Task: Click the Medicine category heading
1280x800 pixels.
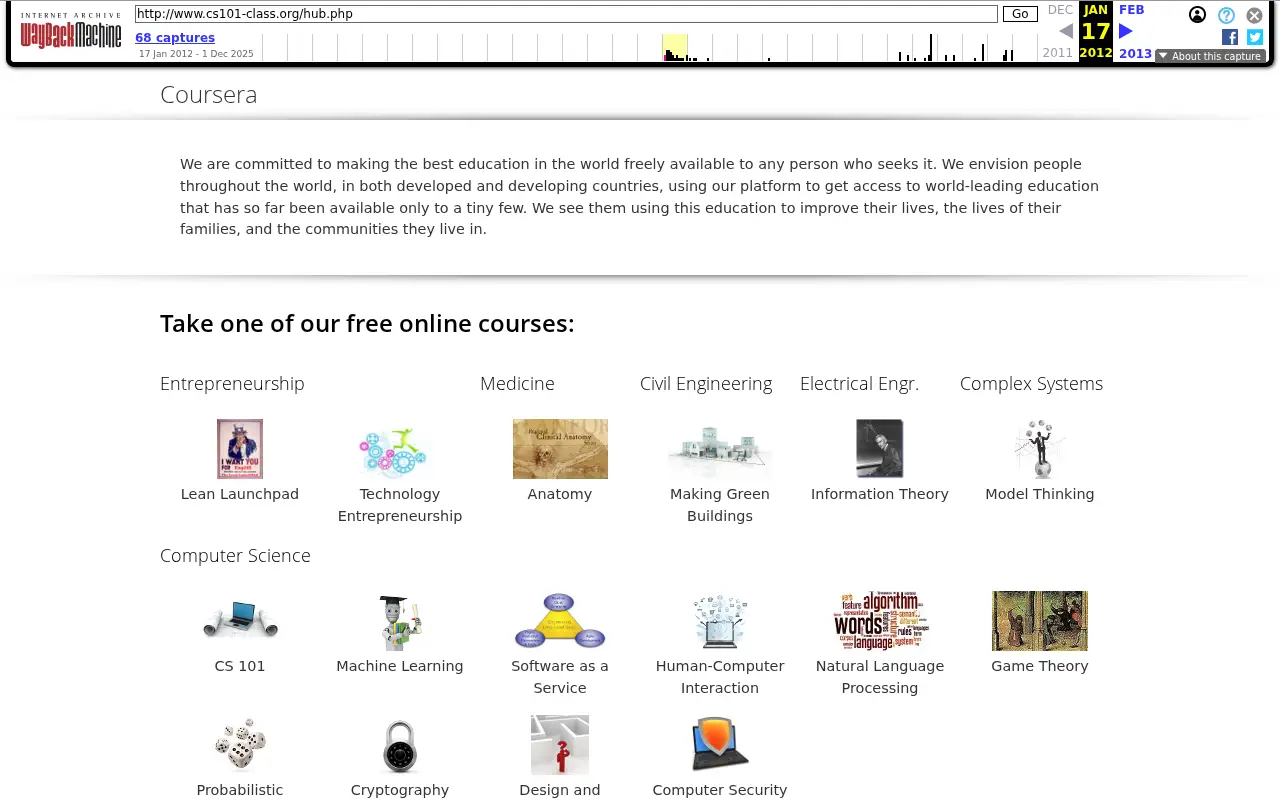Action: pos(517,384)
